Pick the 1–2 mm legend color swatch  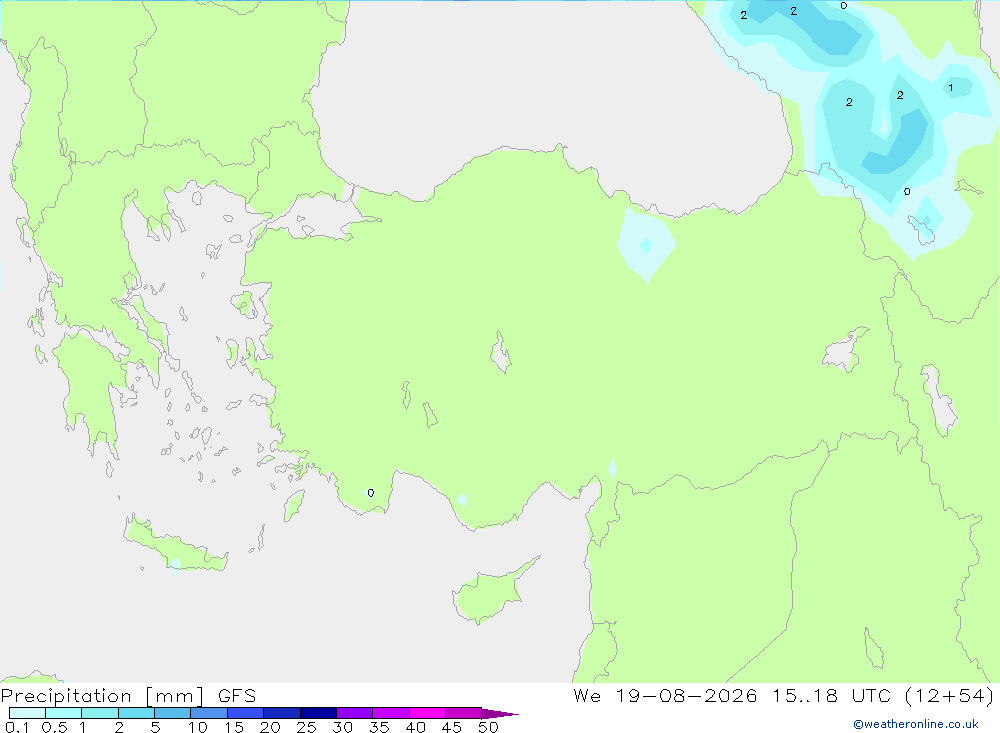pyautogui.click(x=100, y=713)
